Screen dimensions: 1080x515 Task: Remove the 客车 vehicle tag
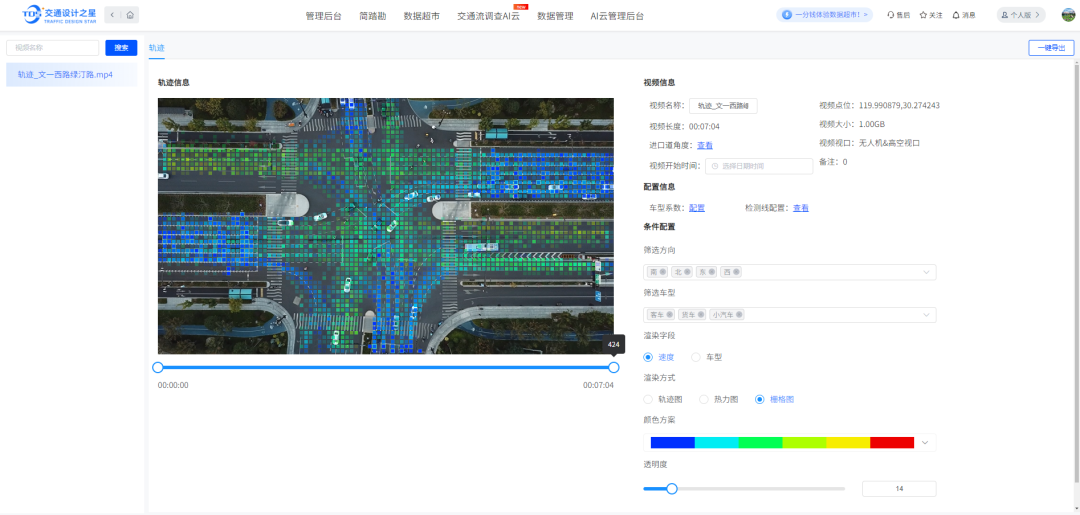pos(671,315)
